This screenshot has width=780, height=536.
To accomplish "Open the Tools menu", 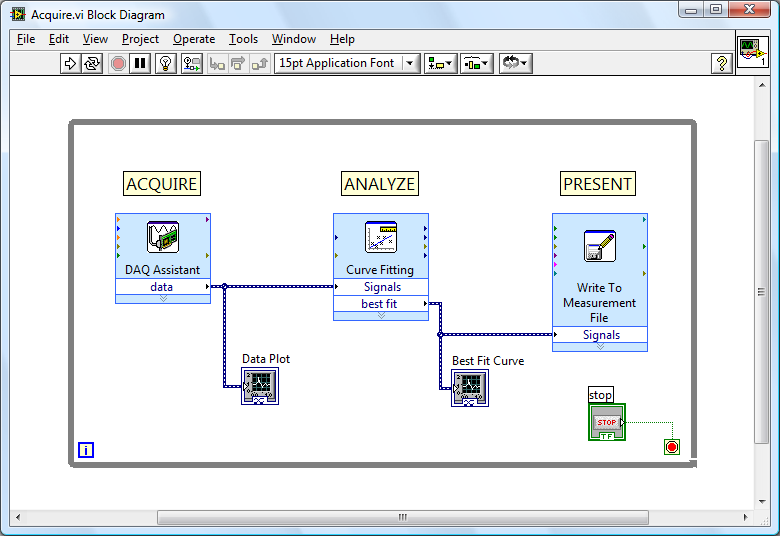I will (x=243, y=39).
